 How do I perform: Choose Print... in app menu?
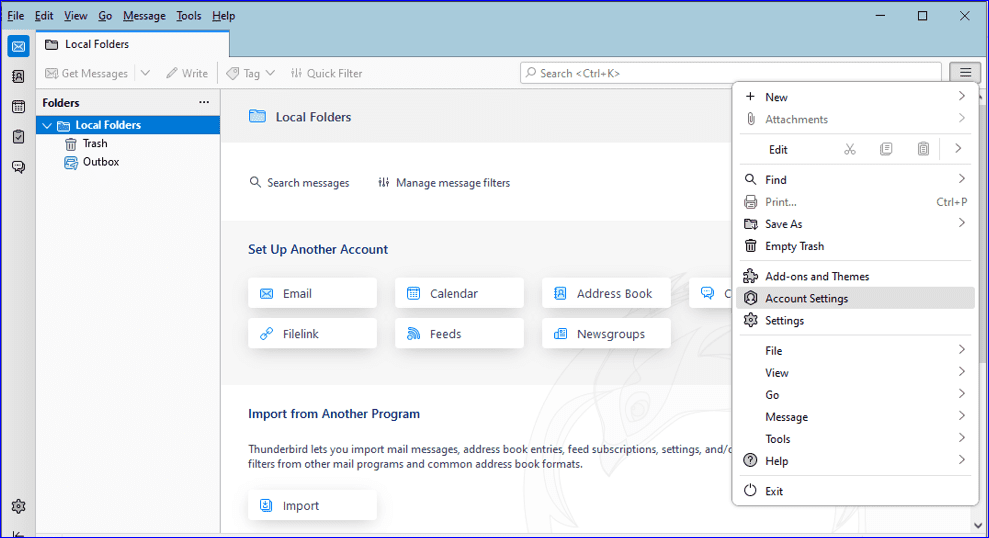[x=855, y=202]
